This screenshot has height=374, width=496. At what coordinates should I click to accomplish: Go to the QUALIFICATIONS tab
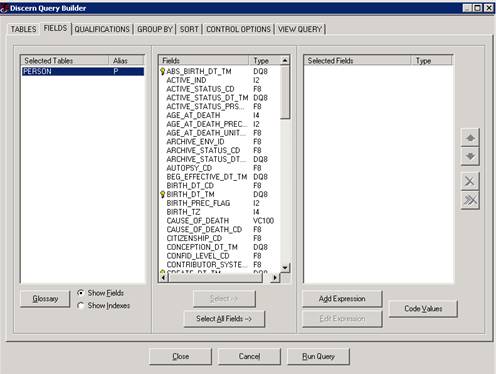coord(102,29)
